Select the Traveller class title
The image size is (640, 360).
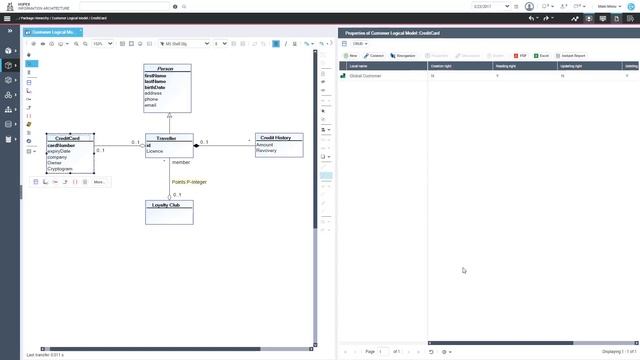166,138
